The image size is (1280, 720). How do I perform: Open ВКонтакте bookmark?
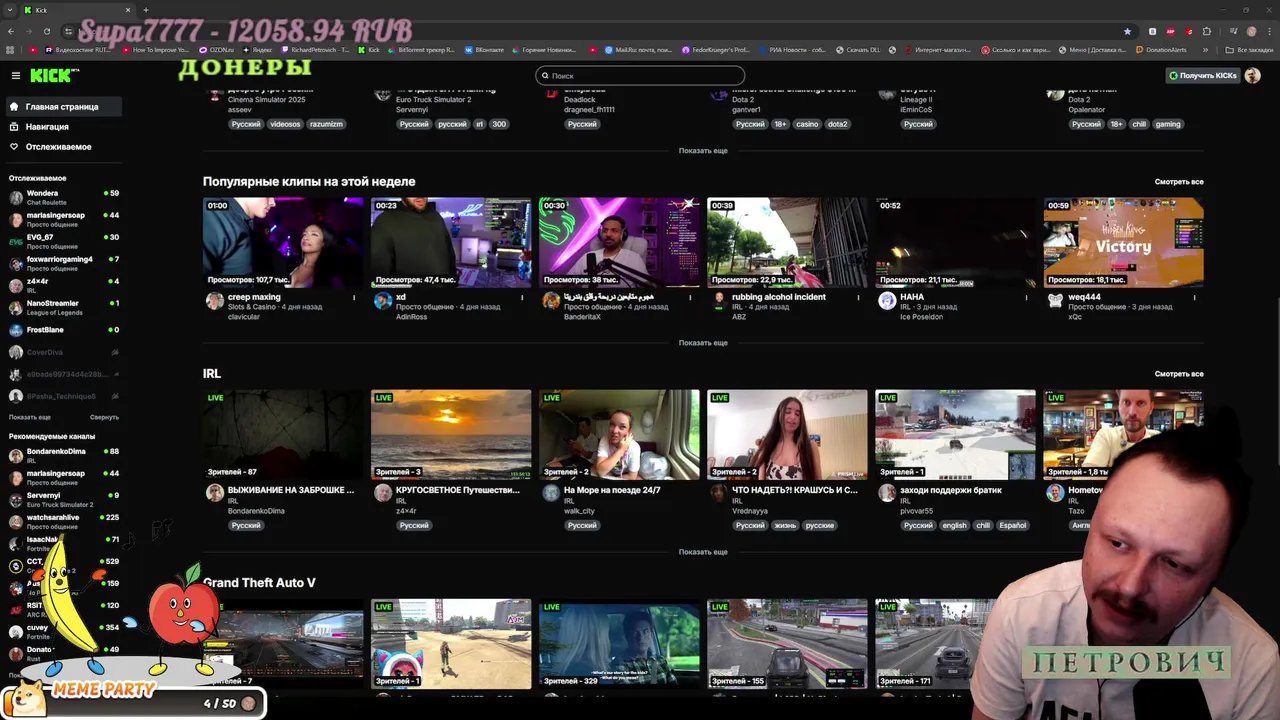click(x=484, y=49)
